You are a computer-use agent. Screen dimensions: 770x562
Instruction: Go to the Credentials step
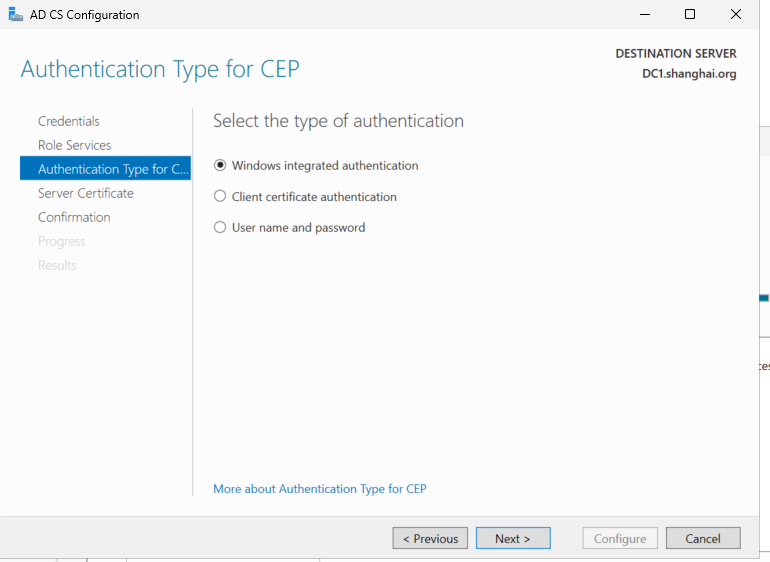(x=69, y=121)
